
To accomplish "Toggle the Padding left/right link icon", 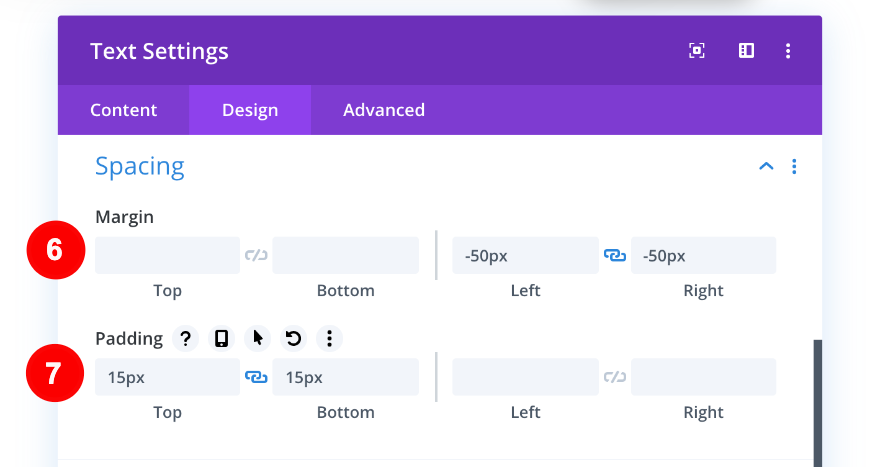I will point(615,377).
